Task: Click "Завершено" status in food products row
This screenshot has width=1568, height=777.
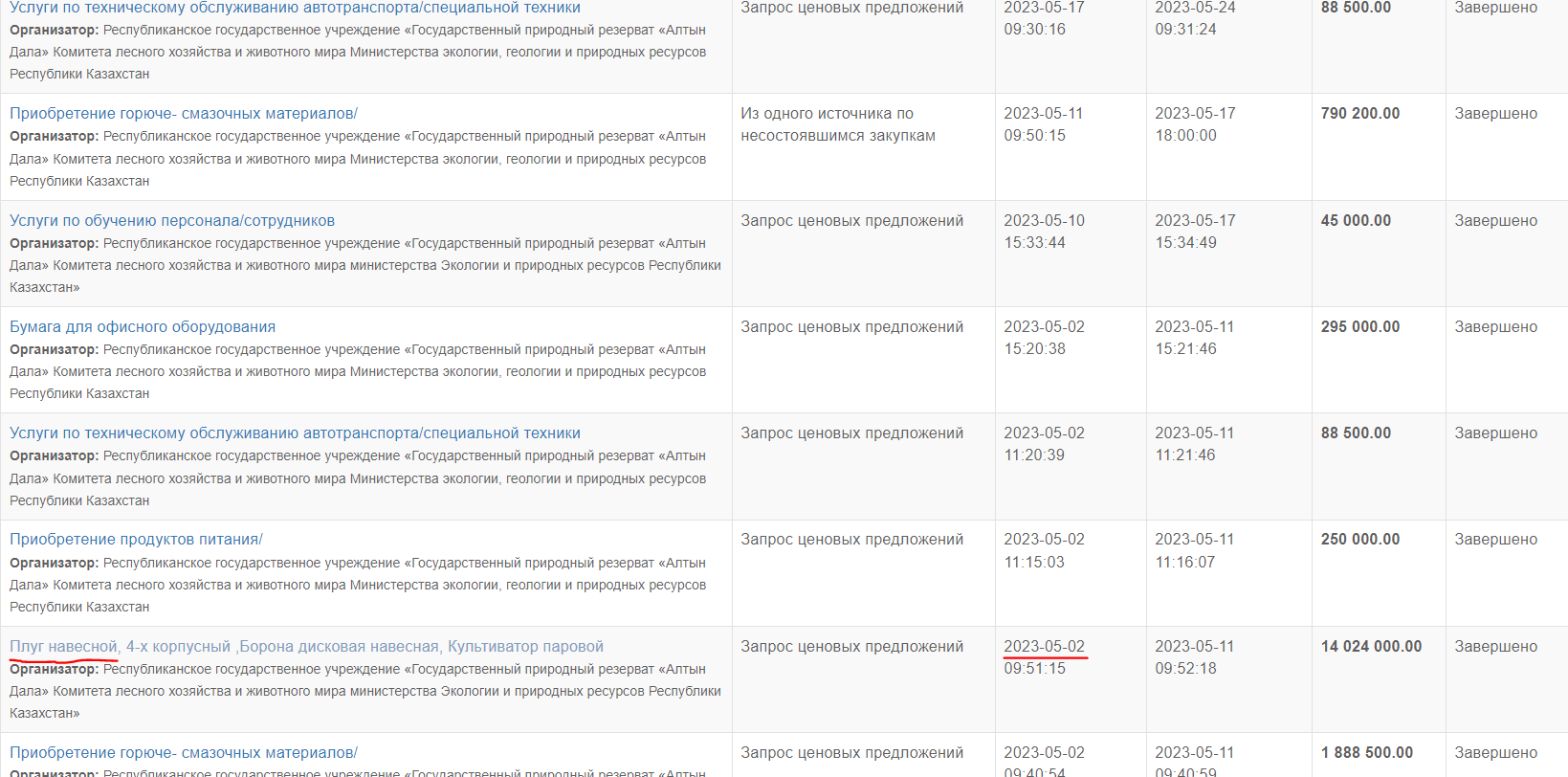Action: (1495, 540)
